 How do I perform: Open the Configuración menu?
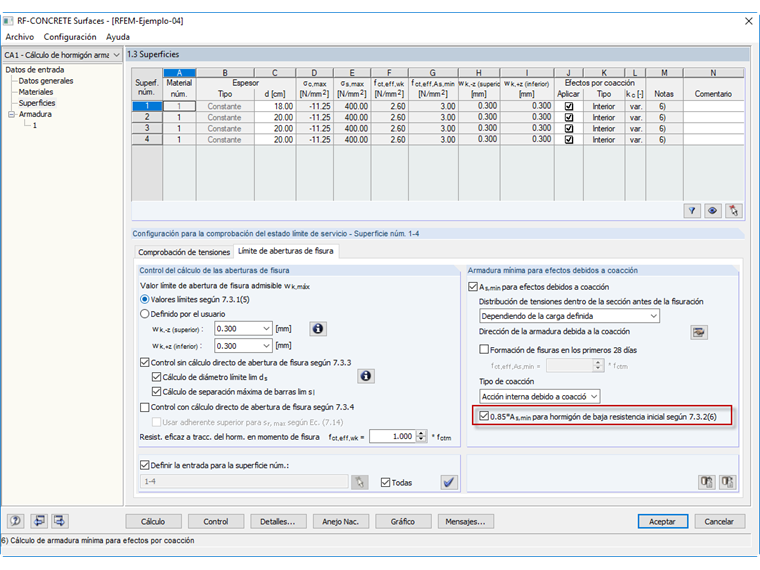pyautogui.click(x=70, y=37)
